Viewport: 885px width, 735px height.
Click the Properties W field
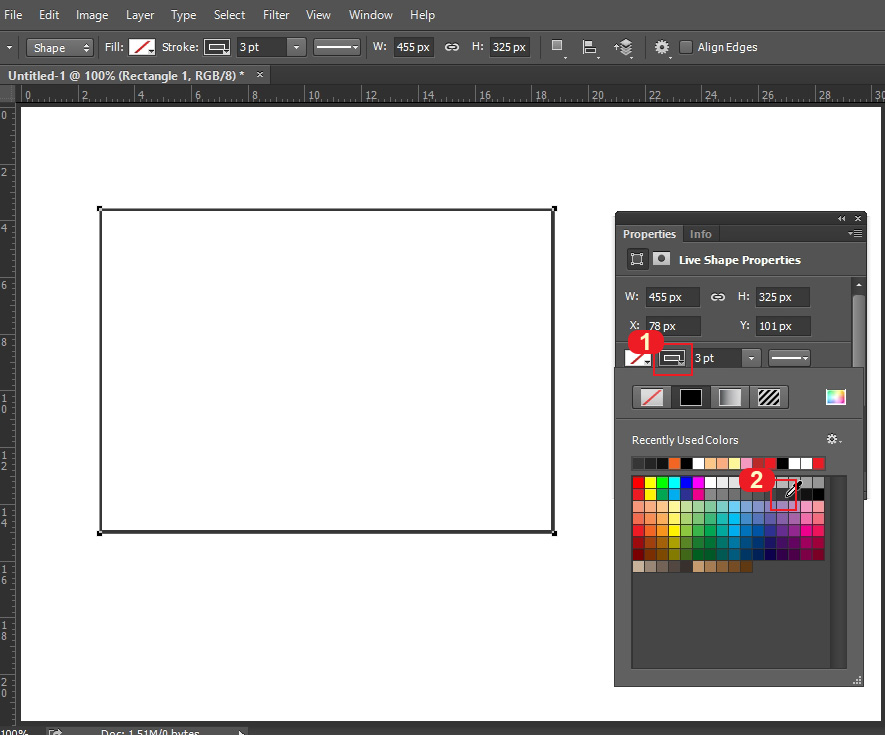(673, 297)
